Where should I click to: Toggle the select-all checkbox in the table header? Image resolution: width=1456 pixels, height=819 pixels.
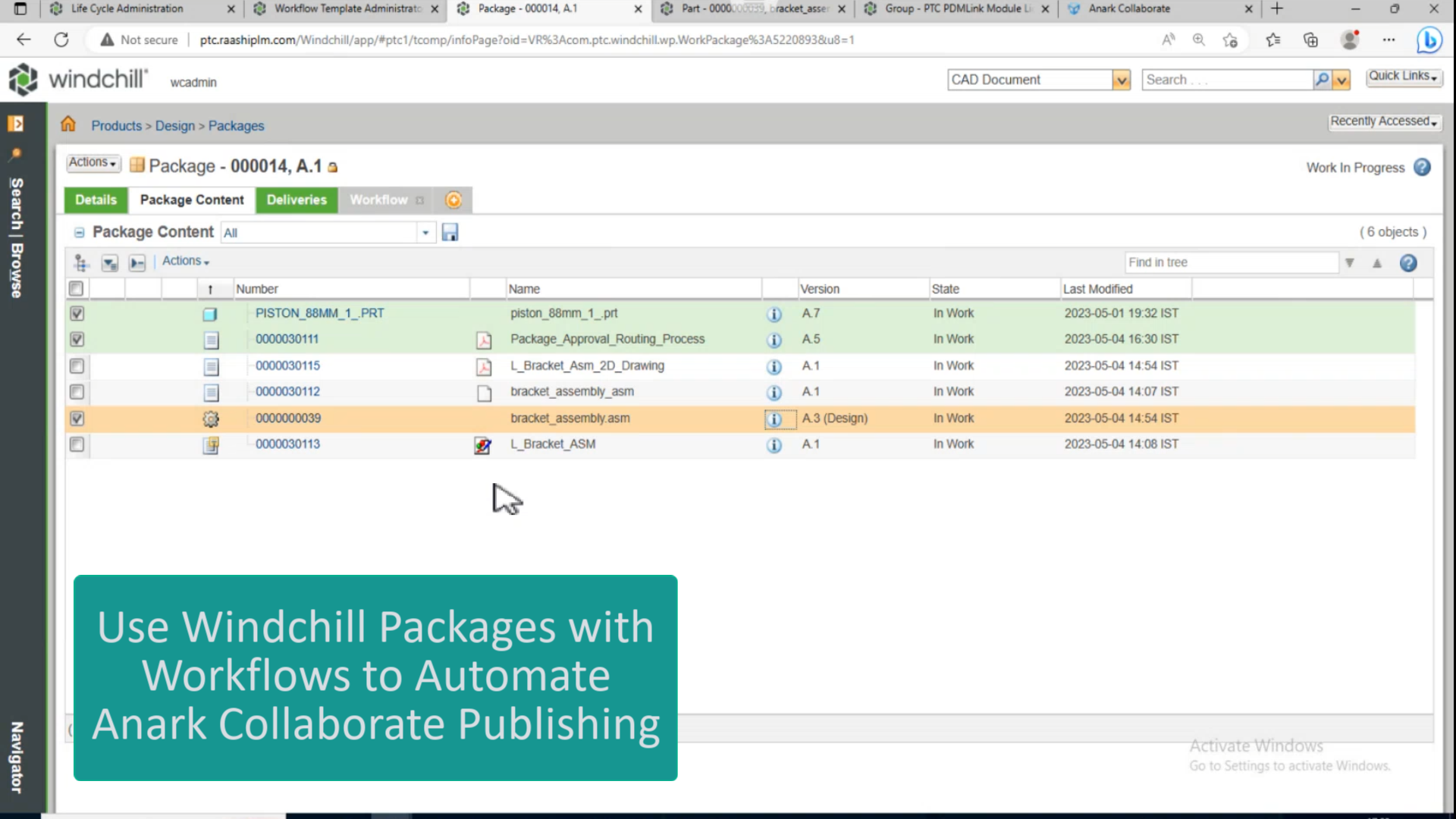(x=76, y=289)
